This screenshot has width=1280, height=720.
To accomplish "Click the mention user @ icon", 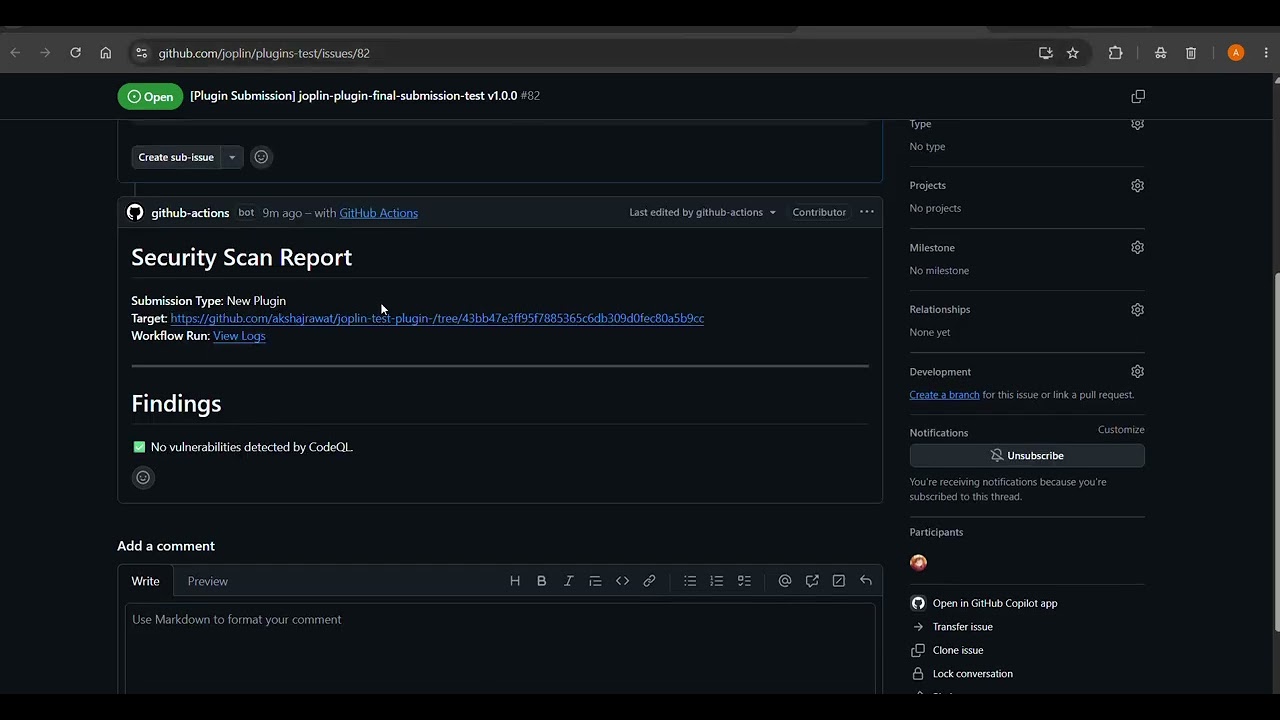I will pyautogui.click(x=785, y=581).
